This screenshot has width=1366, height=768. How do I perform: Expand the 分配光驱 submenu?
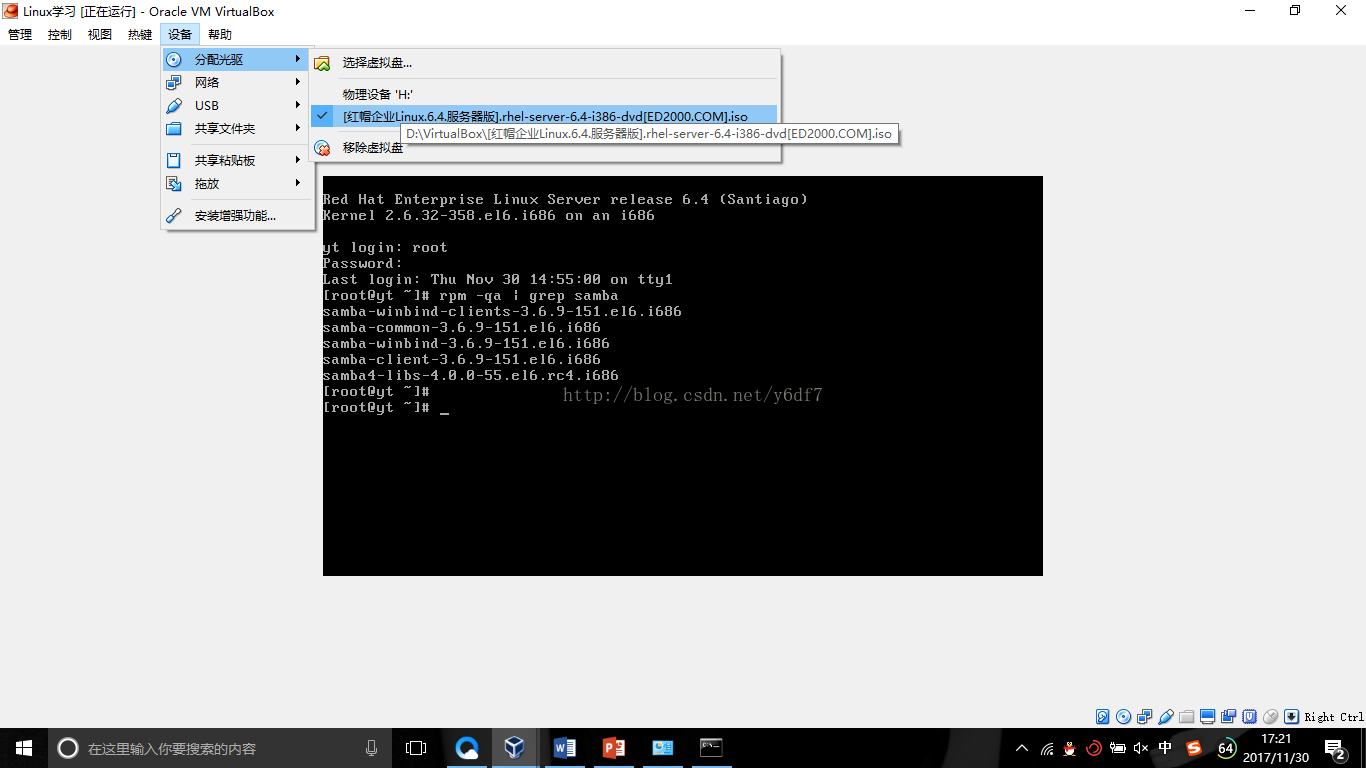pyautogui.click(x=237, y=60)
